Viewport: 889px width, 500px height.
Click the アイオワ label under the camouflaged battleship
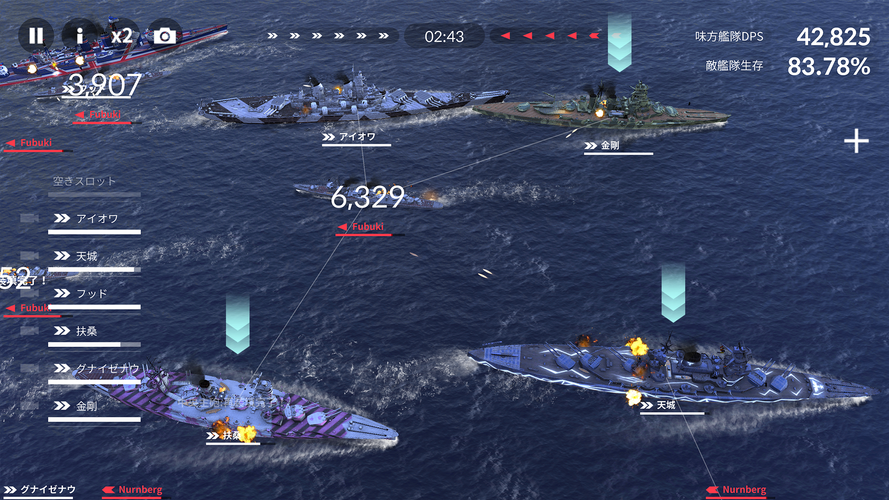(x=357, y=138)
